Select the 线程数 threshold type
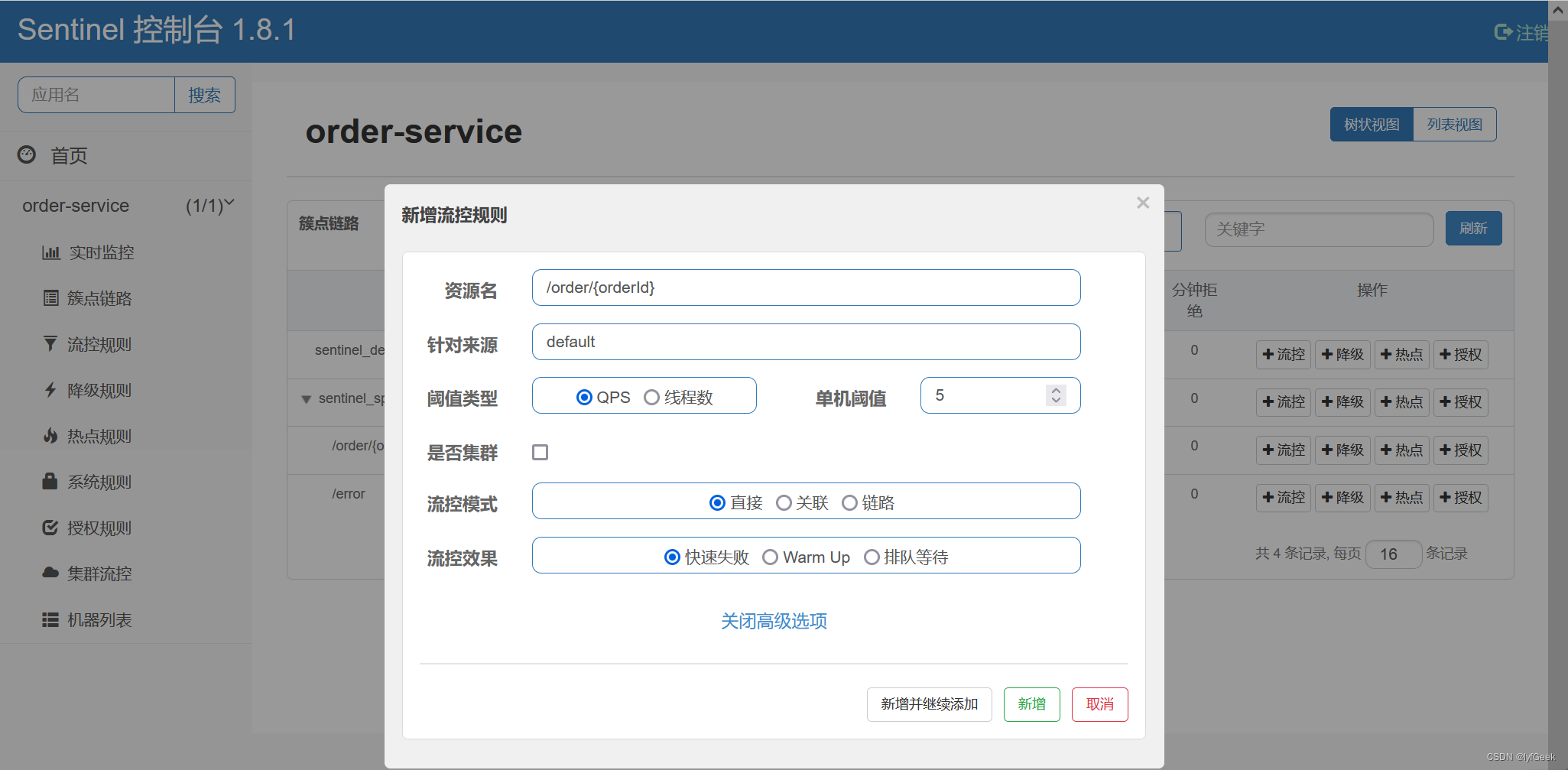Viewport: 1568px width, 770px height. (x=651, y=397)
